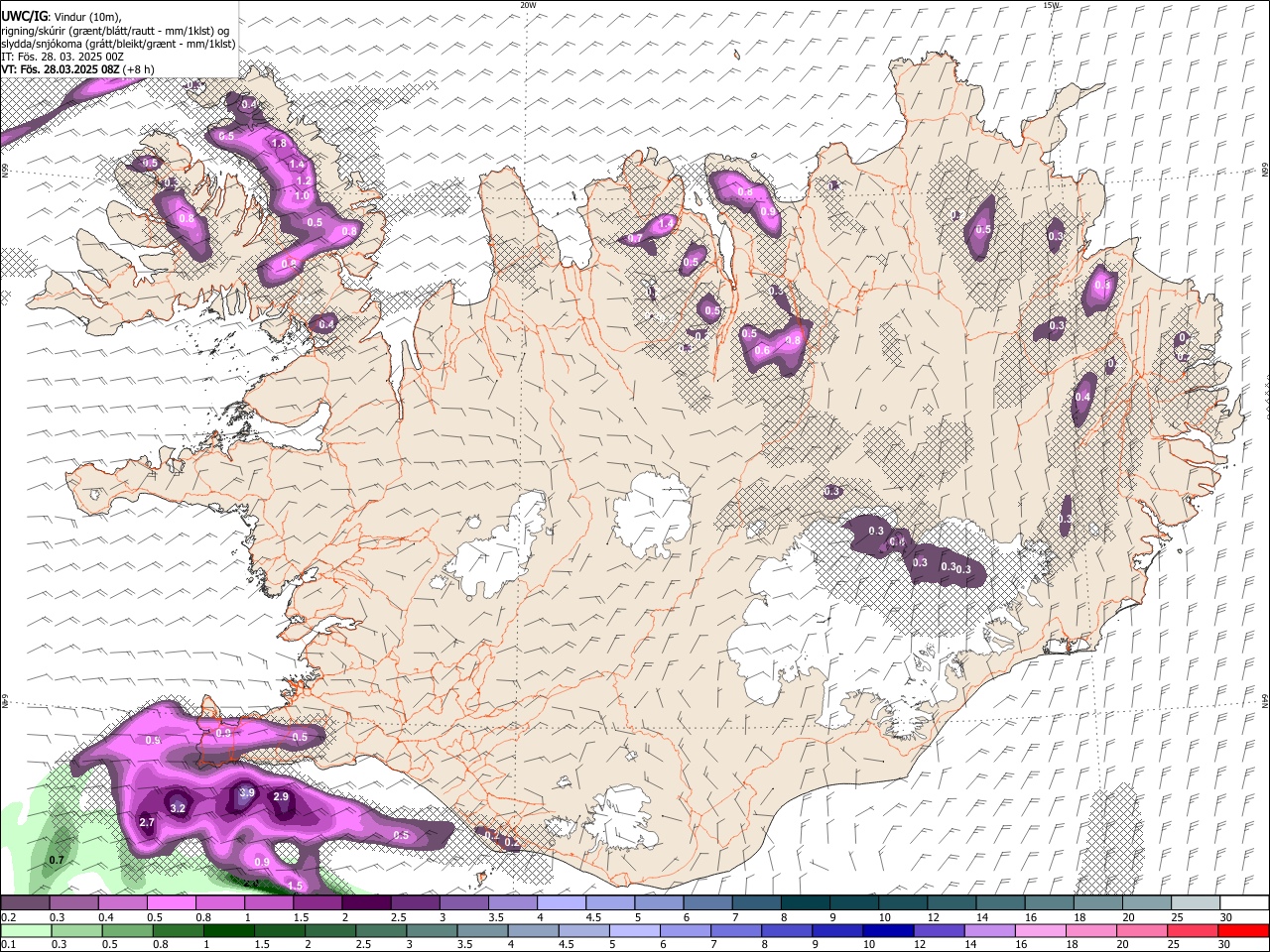Select the red swatch ending the lower legend
1270x952 pixels.
coord(1242,931)
